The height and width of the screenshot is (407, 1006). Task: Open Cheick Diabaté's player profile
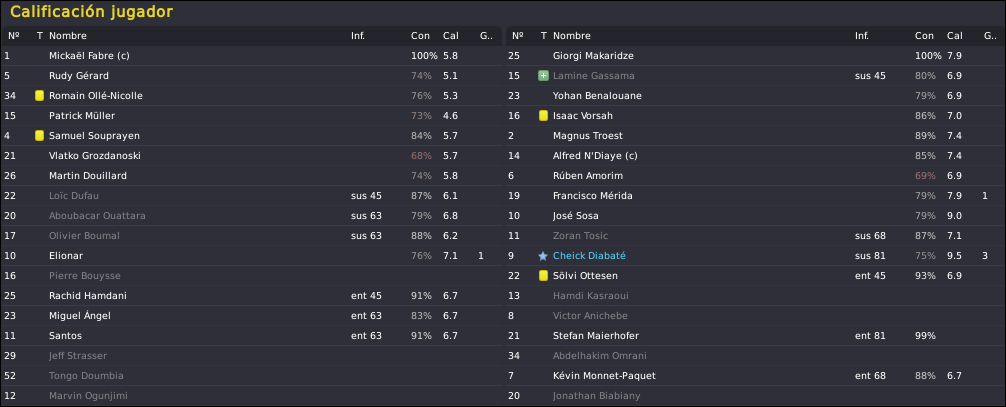point(589,255)
